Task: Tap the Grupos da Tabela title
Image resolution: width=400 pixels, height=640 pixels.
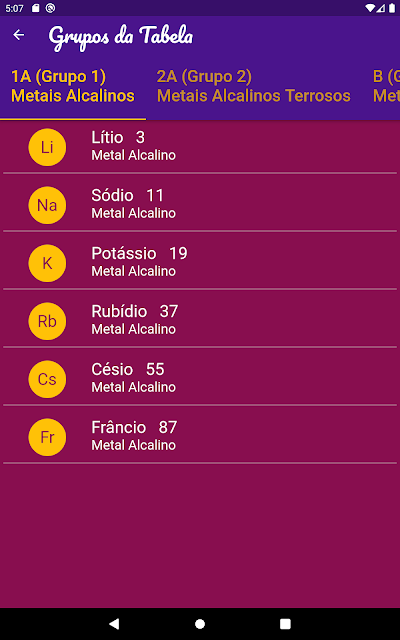Action: pos(121,38)
